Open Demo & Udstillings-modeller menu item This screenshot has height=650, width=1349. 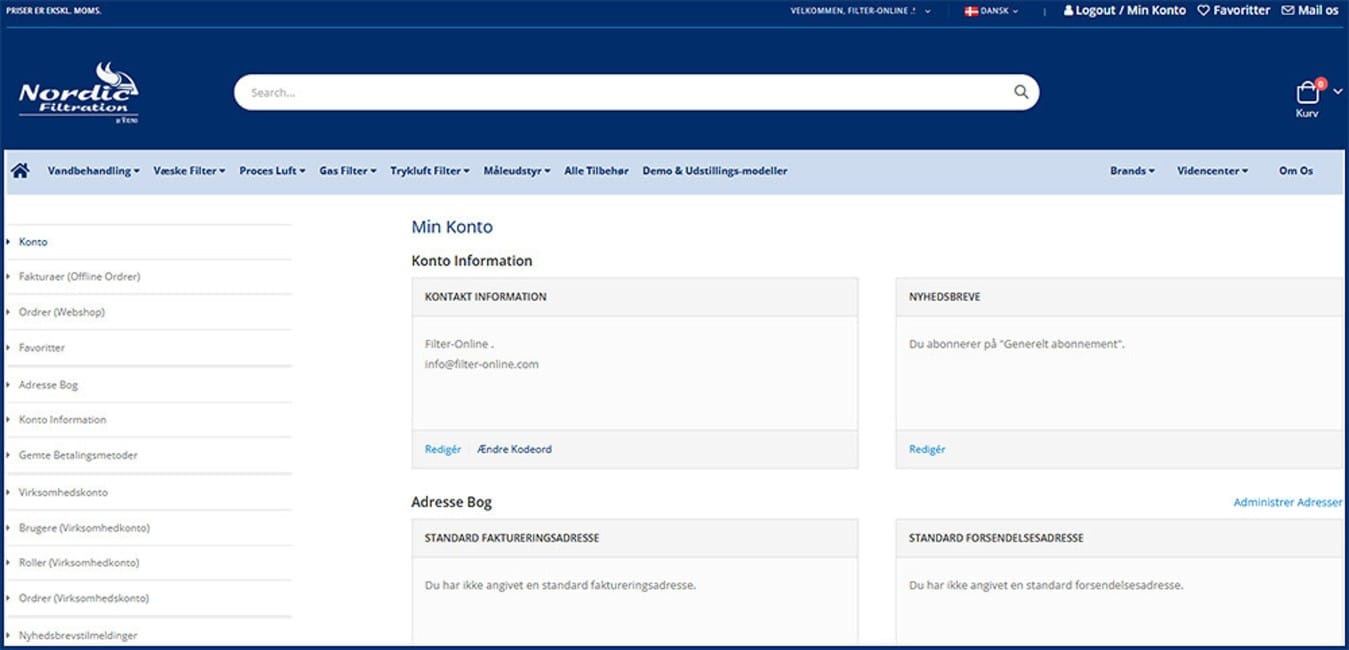[x=715, y=171]
